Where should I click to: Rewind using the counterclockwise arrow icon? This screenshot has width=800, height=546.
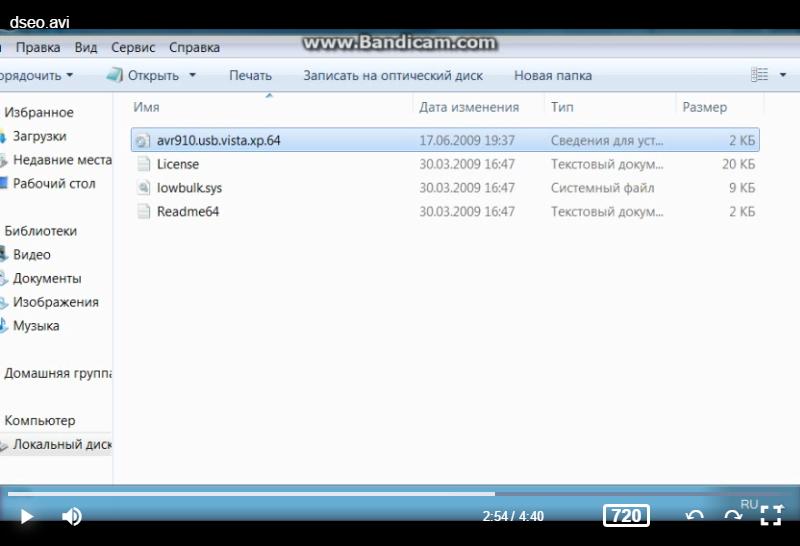pos(694,516)
